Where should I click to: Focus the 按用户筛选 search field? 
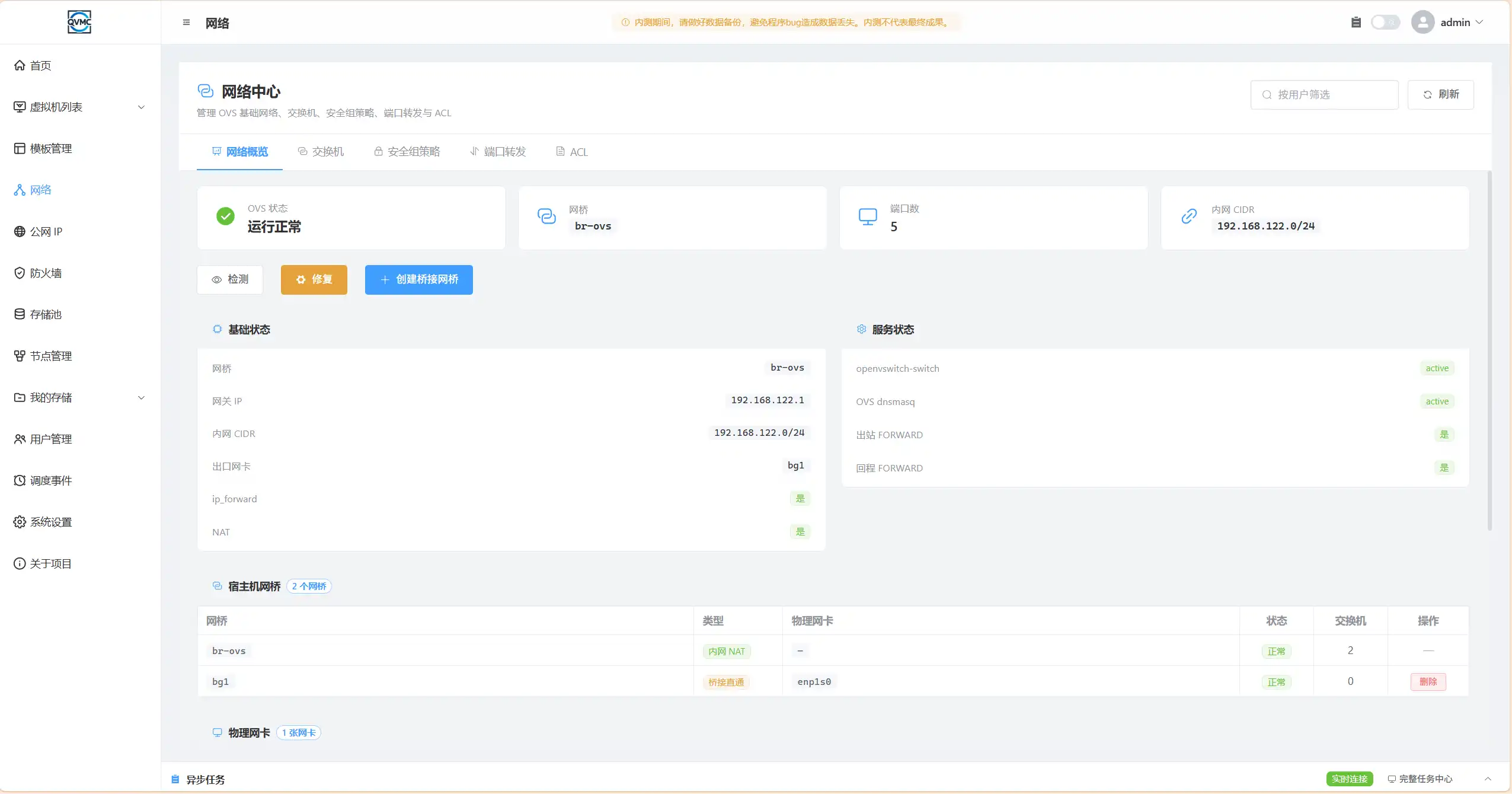(1324, 95)
